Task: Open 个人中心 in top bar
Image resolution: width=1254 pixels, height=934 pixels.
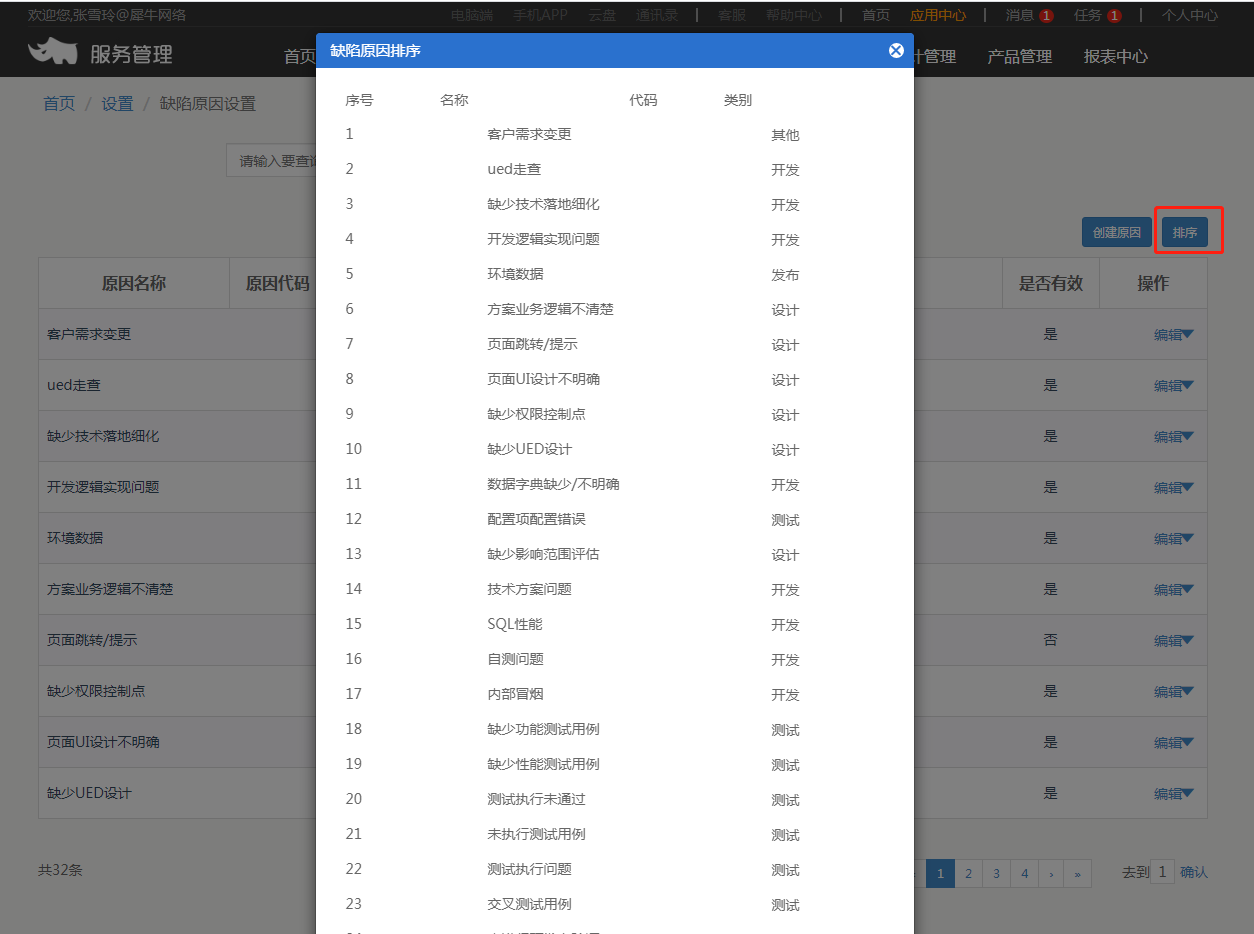Action: tap(1190, 15)
